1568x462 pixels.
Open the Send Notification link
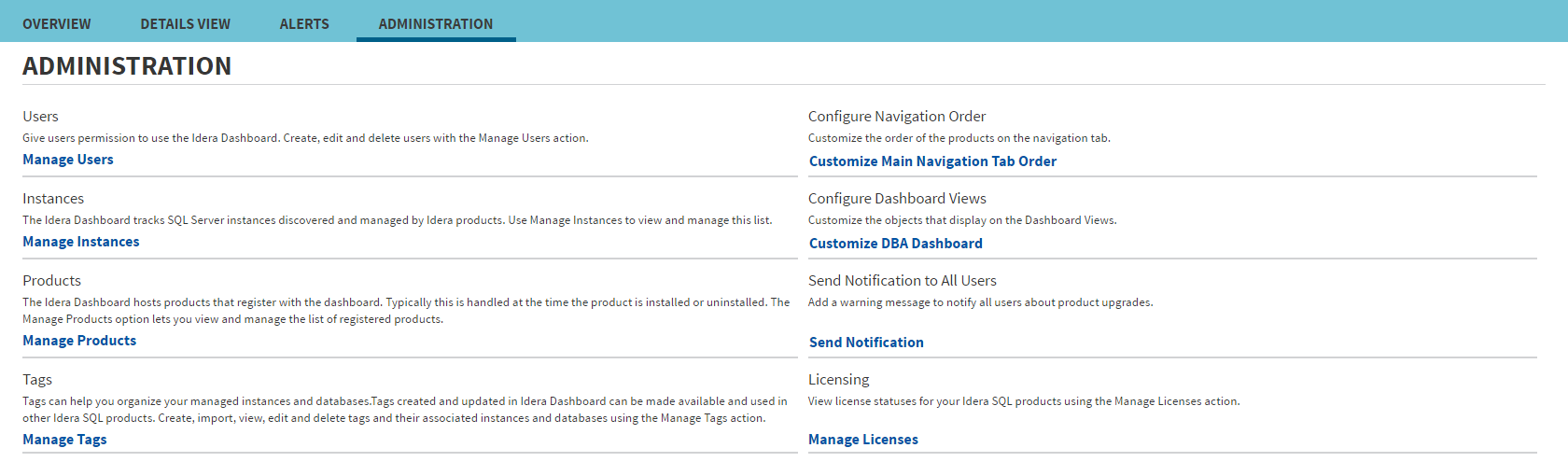(x=866, y=343)
